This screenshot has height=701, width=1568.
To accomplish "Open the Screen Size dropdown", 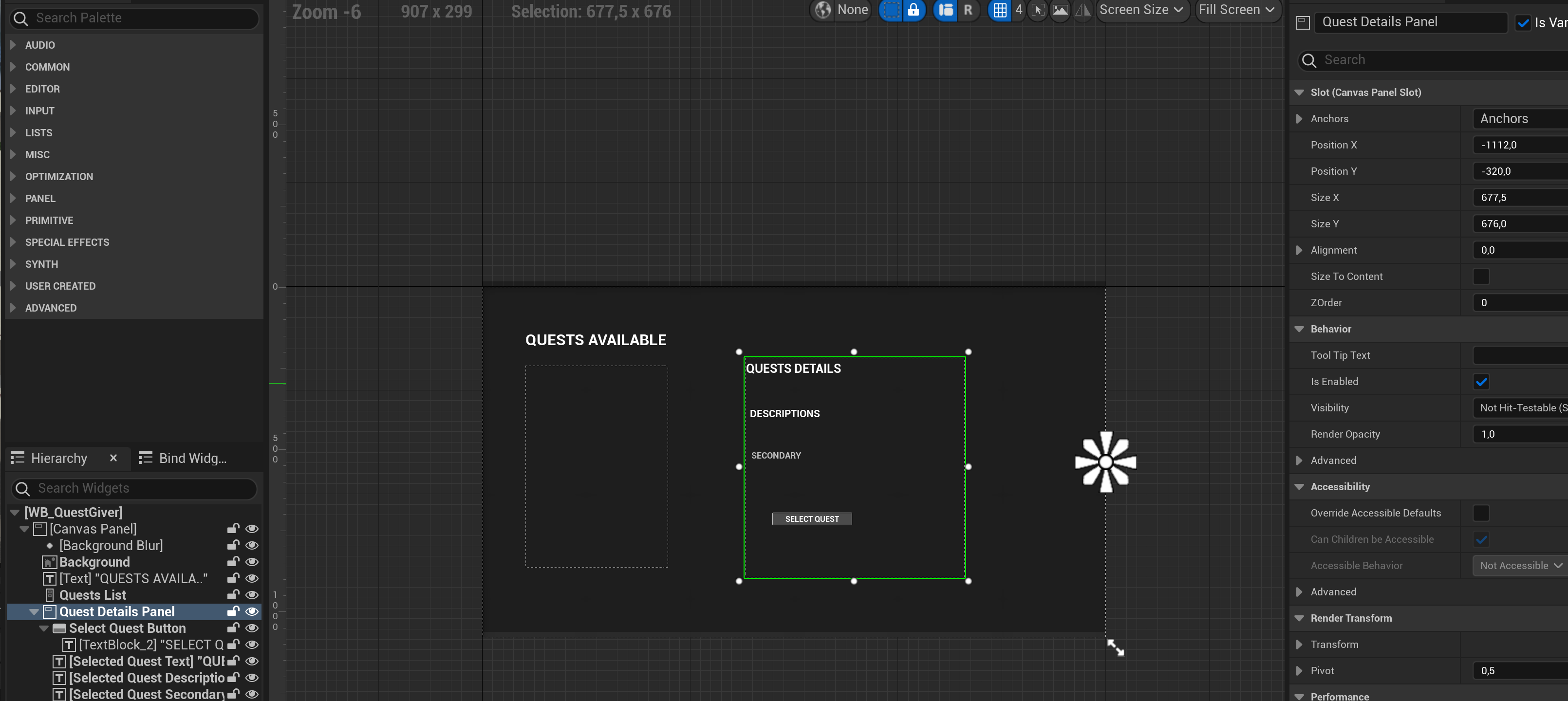I will (x=1141, y=10).
